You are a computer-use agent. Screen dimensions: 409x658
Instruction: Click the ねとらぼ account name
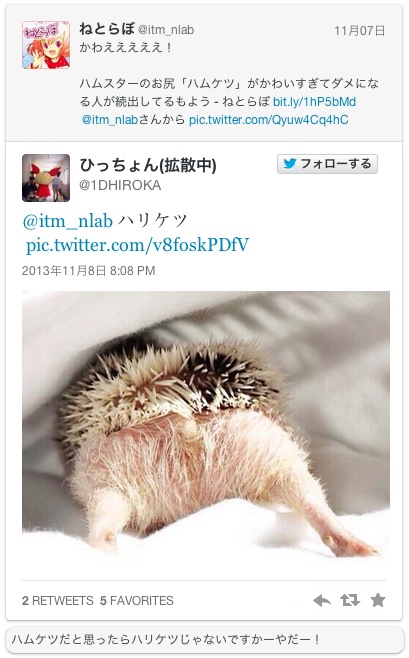click(x=107, y=29)
